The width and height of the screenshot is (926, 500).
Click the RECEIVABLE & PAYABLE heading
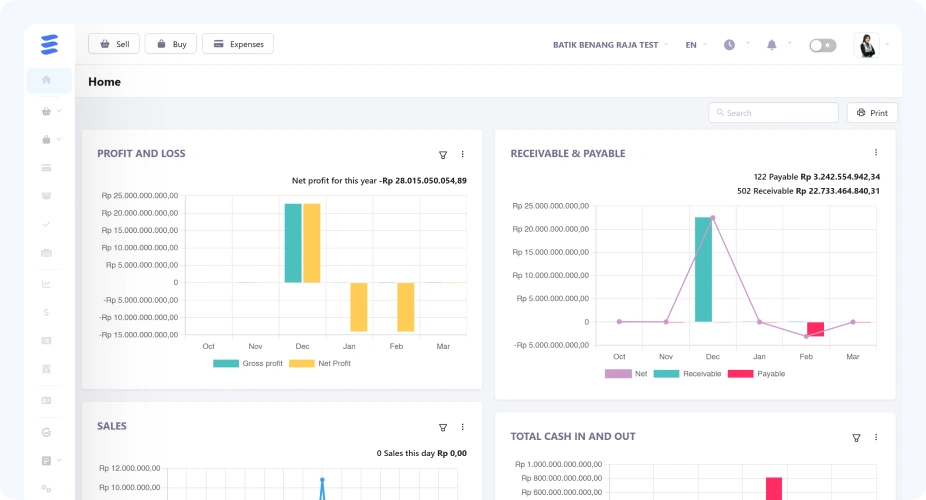[x=568, y=153]
